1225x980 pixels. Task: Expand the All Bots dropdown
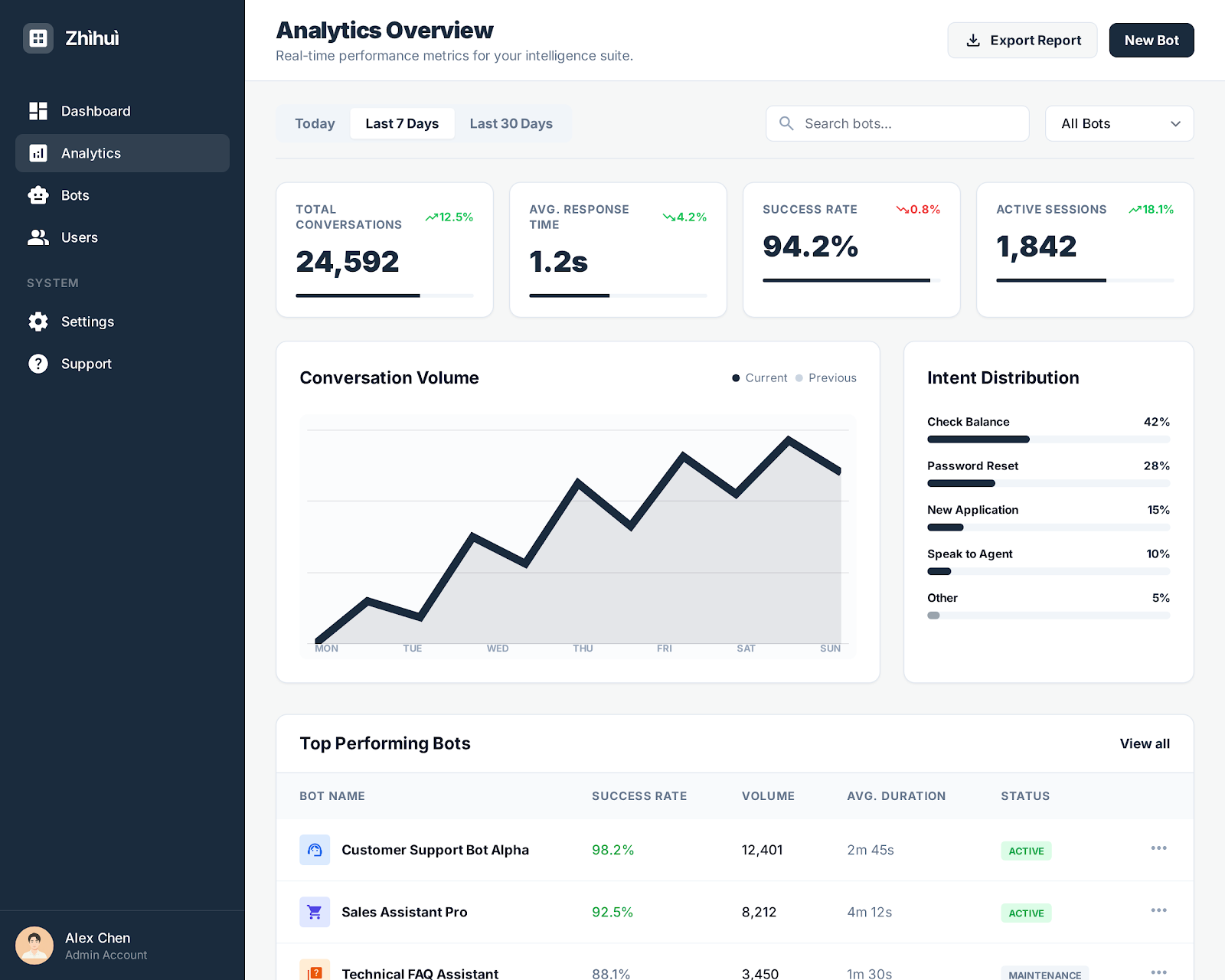click(x=1119, y=123)
